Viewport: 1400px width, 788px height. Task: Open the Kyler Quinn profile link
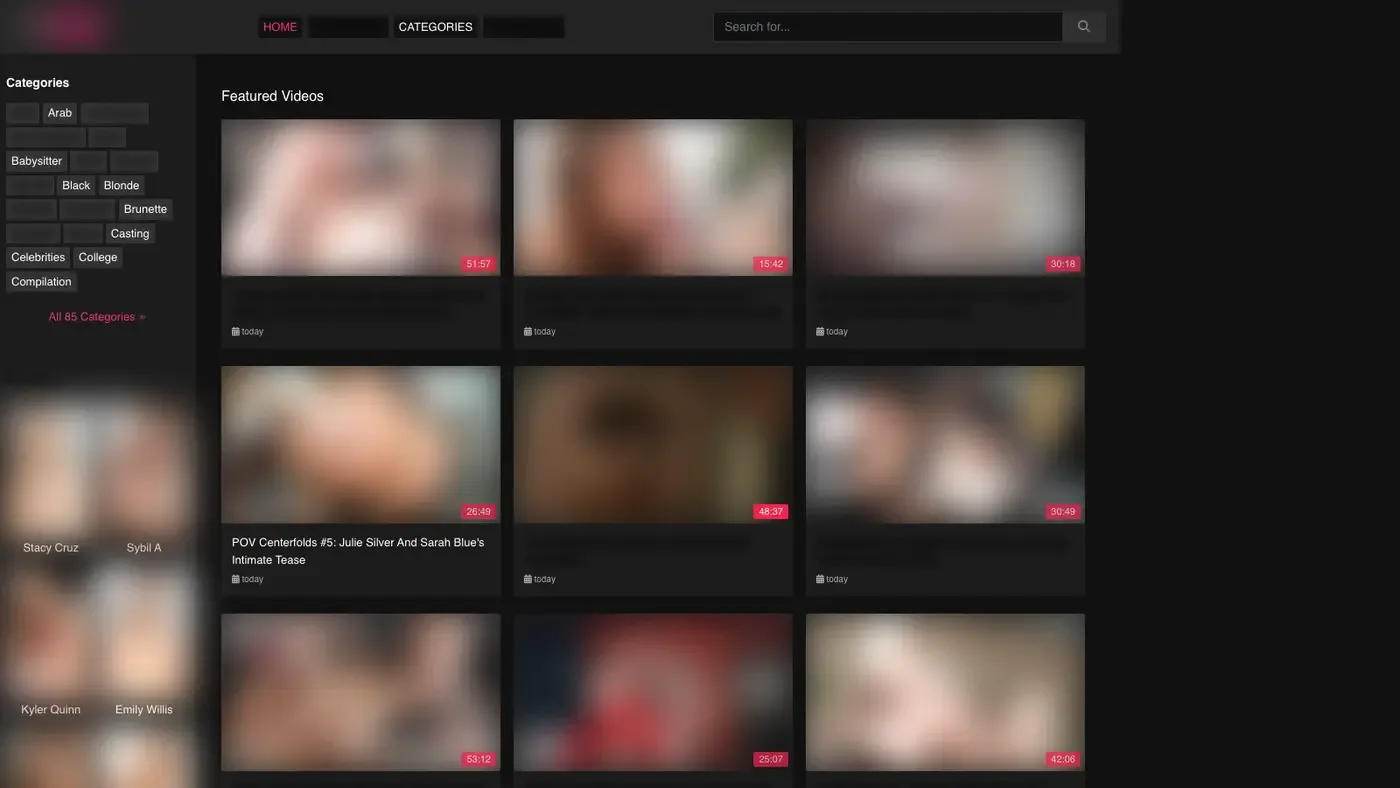(51, 710)
